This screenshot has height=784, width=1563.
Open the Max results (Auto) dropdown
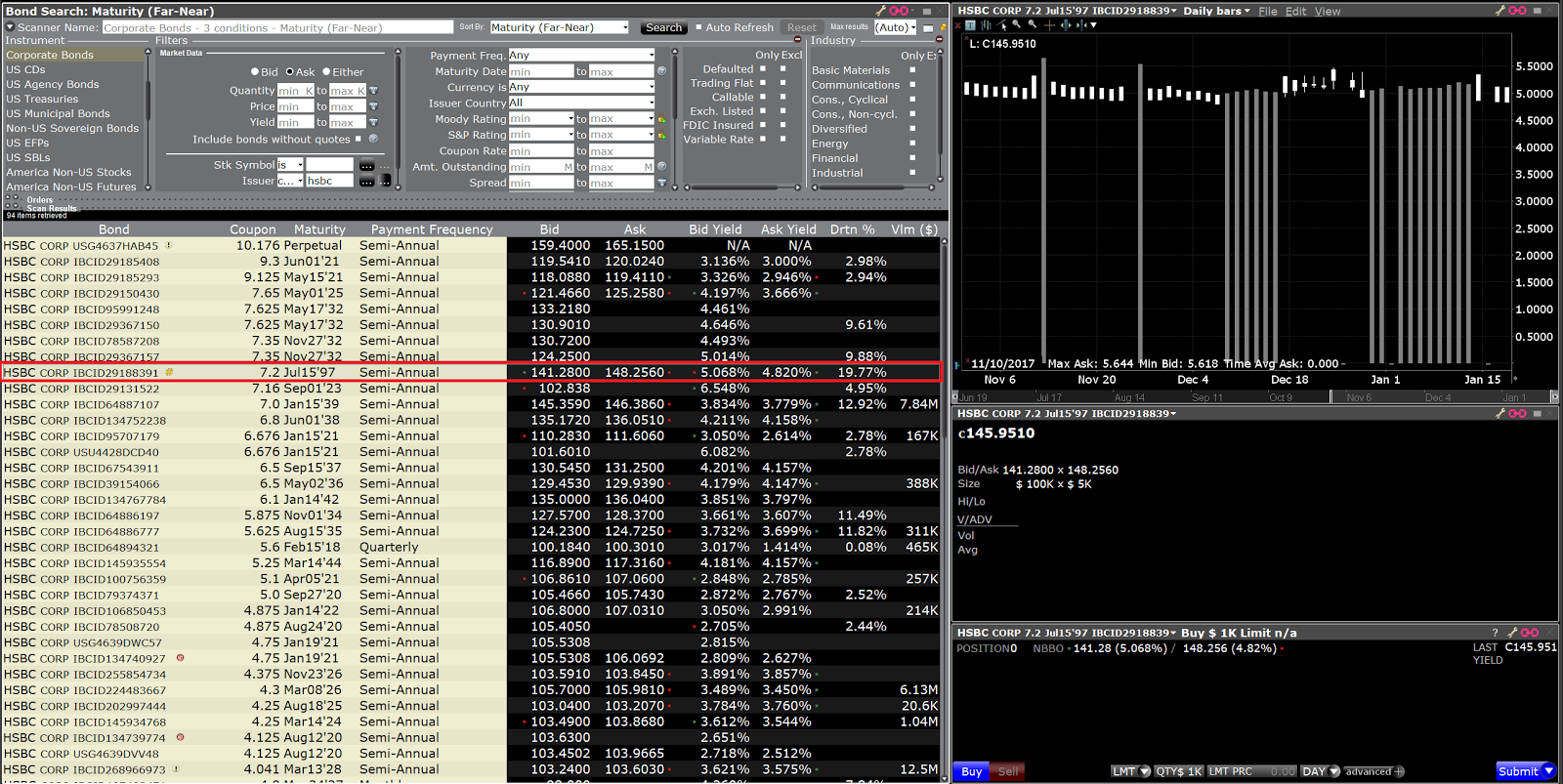coord(895,27)
